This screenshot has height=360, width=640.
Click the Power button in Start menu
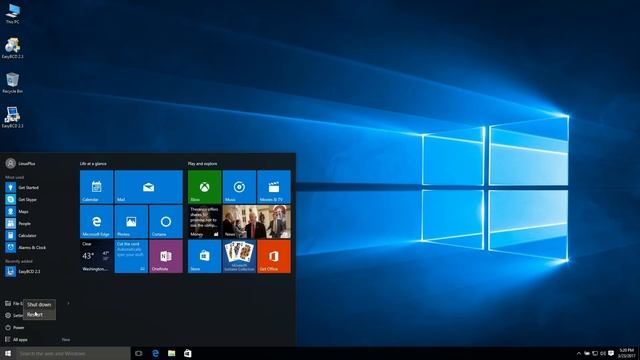pyautogui.click(x=15, y=327)
